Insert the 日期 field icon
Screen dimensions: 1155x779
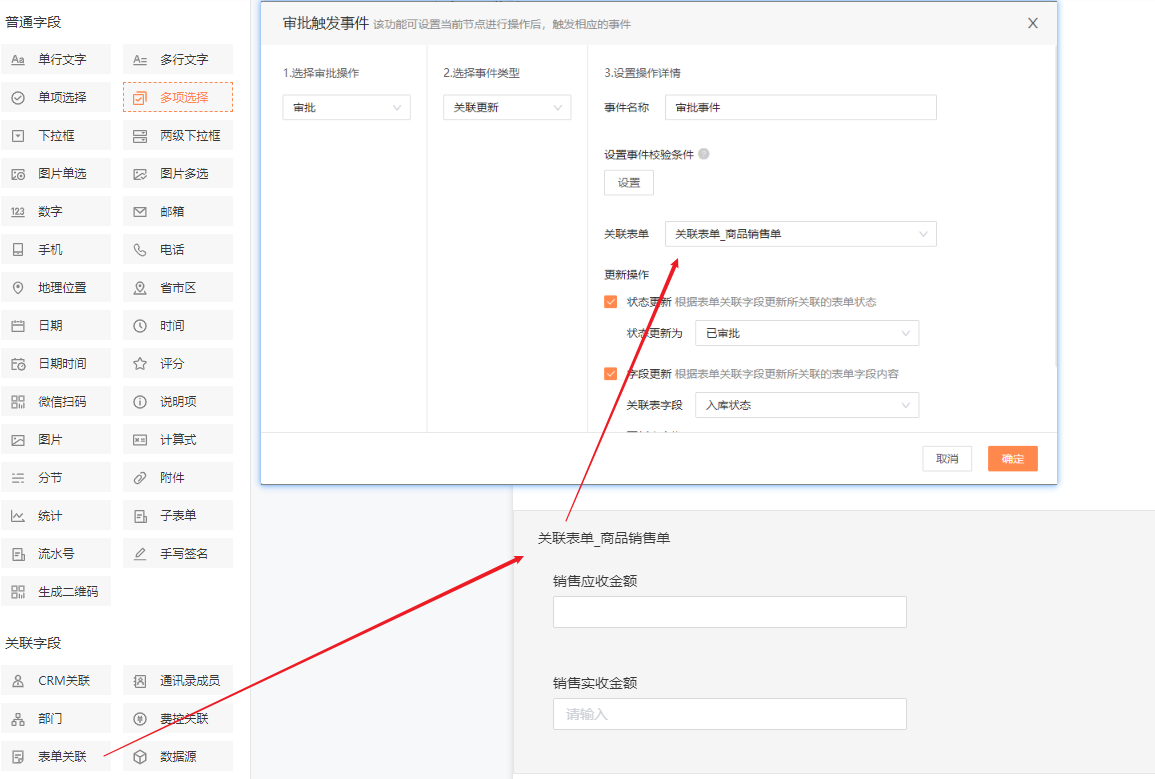tap(18, 326)
